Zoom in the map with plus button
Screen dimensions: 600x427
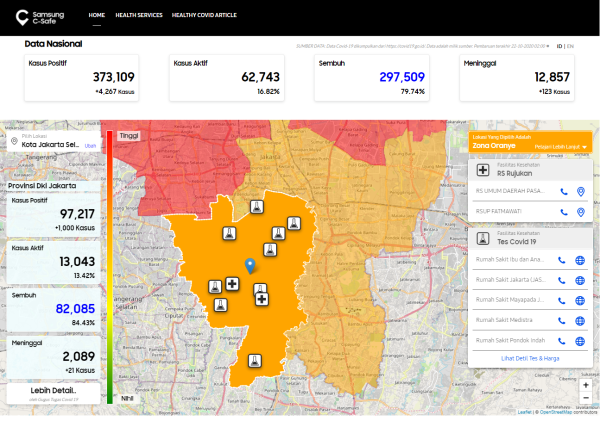click(585, 385)
